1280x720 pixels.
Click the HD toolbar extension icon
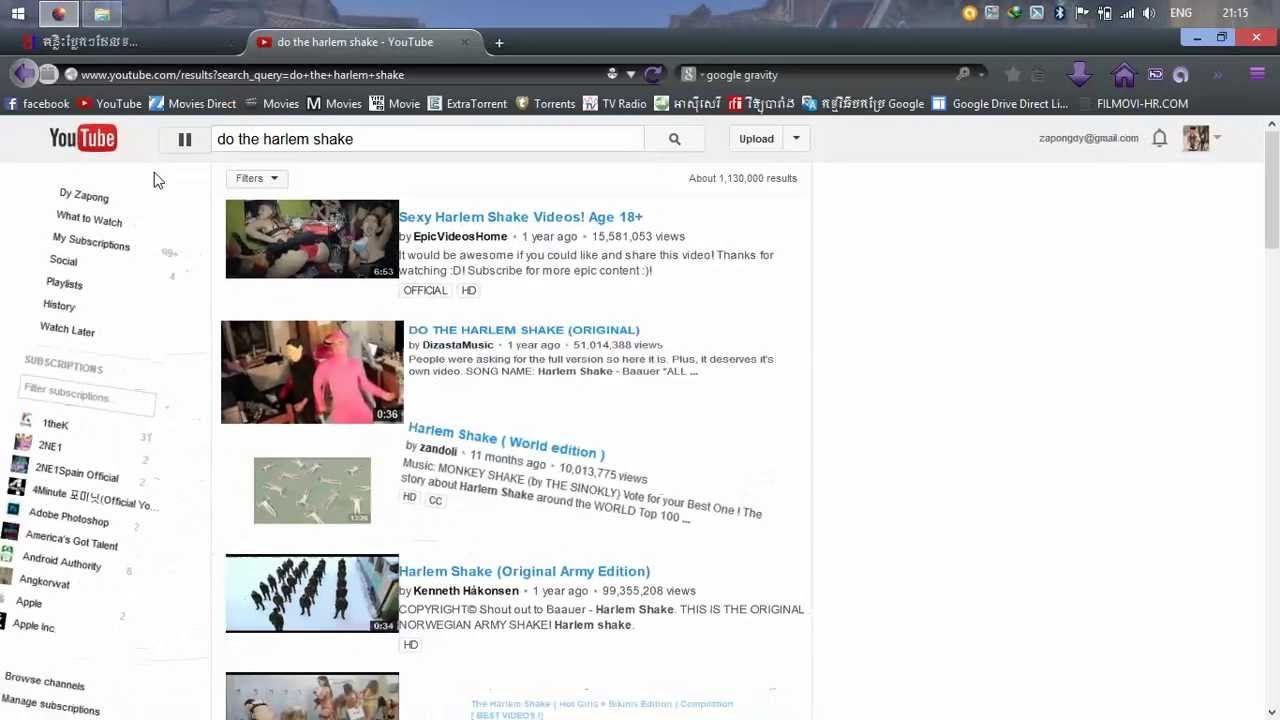point(1155,74)
